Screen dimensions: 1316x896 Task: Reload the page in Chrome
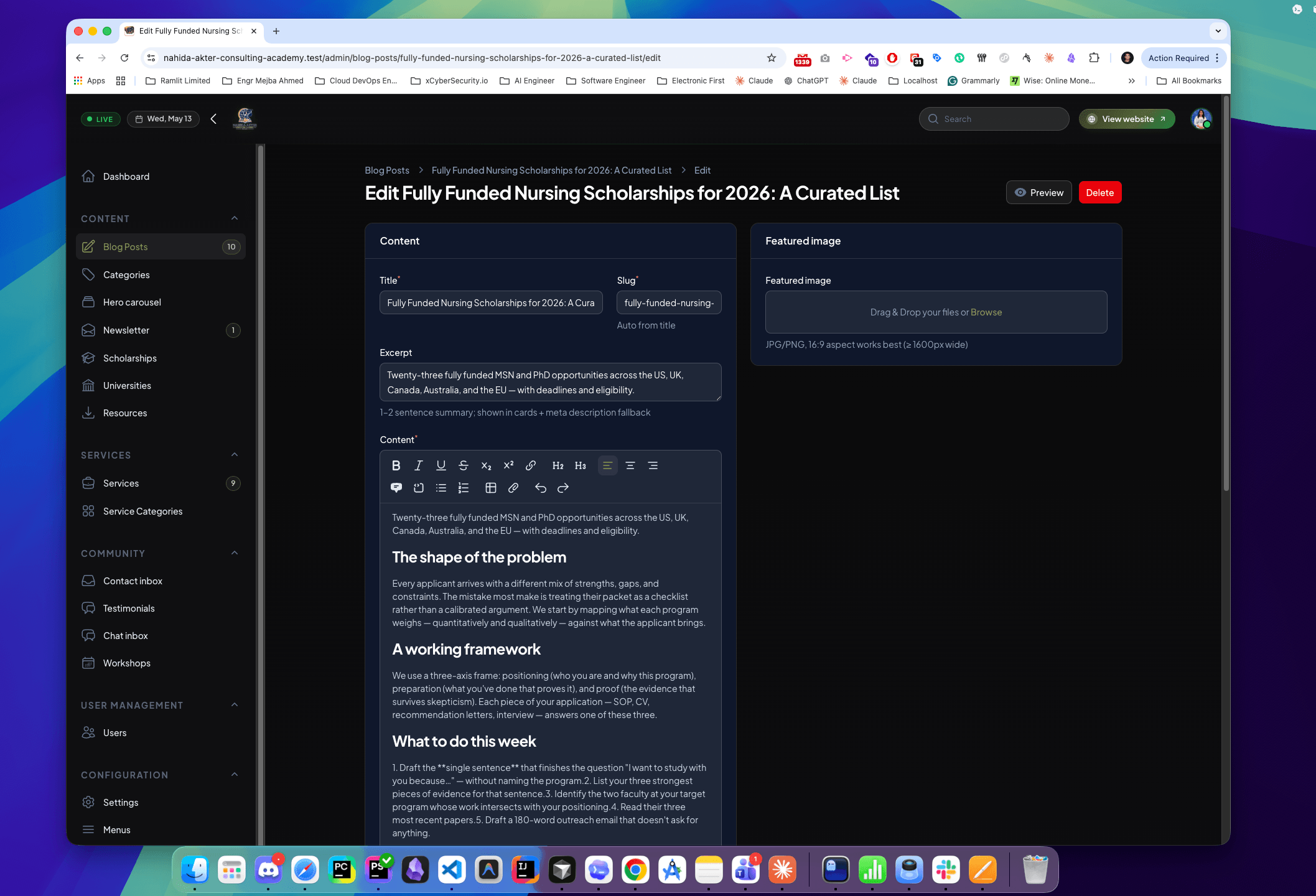tap(124, 58)
